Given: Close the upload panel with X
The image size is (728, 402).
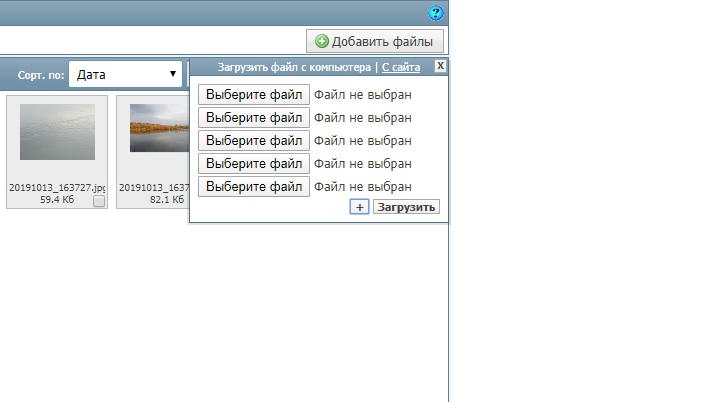Looking at the screenshot, I should (440, 66).
